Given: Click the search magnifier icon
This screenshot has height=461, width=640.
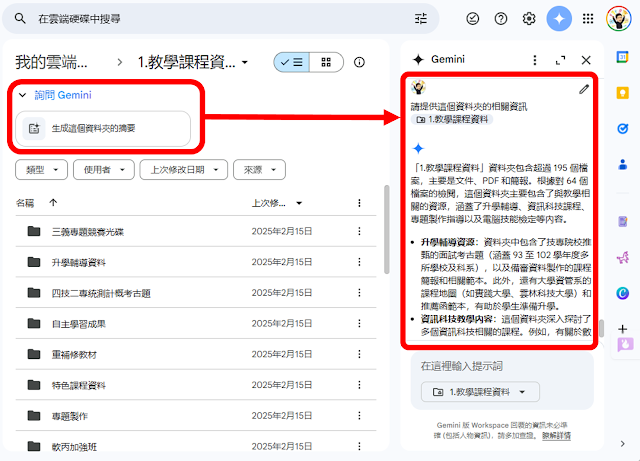Looking at the screenshot, I should pos(20,18).
